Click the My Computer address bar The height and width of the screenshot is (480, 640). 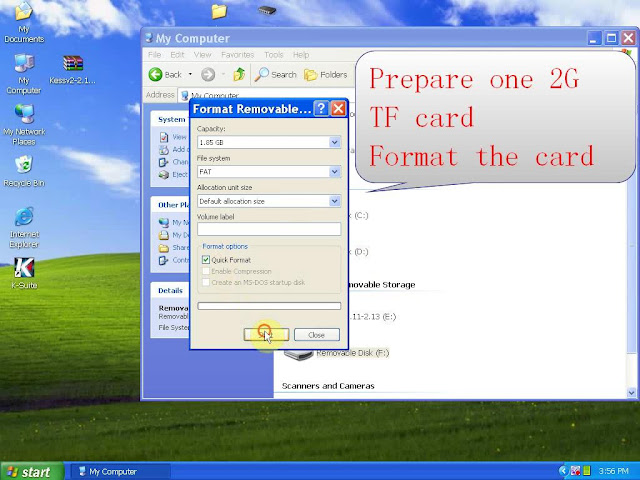point(267,95)
